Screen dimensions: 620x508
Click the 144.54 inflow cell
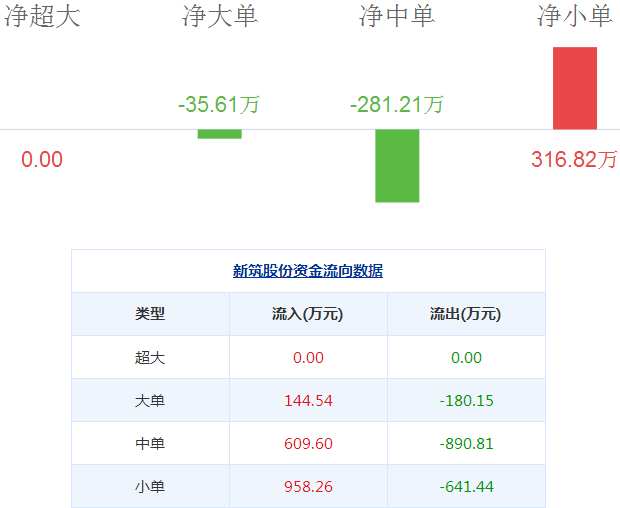308,401
